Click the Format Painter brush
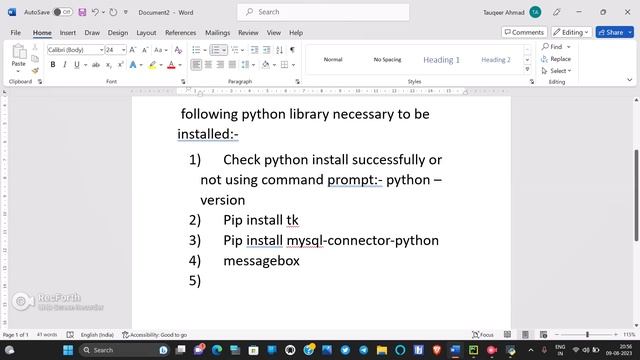 click(35, 71)
